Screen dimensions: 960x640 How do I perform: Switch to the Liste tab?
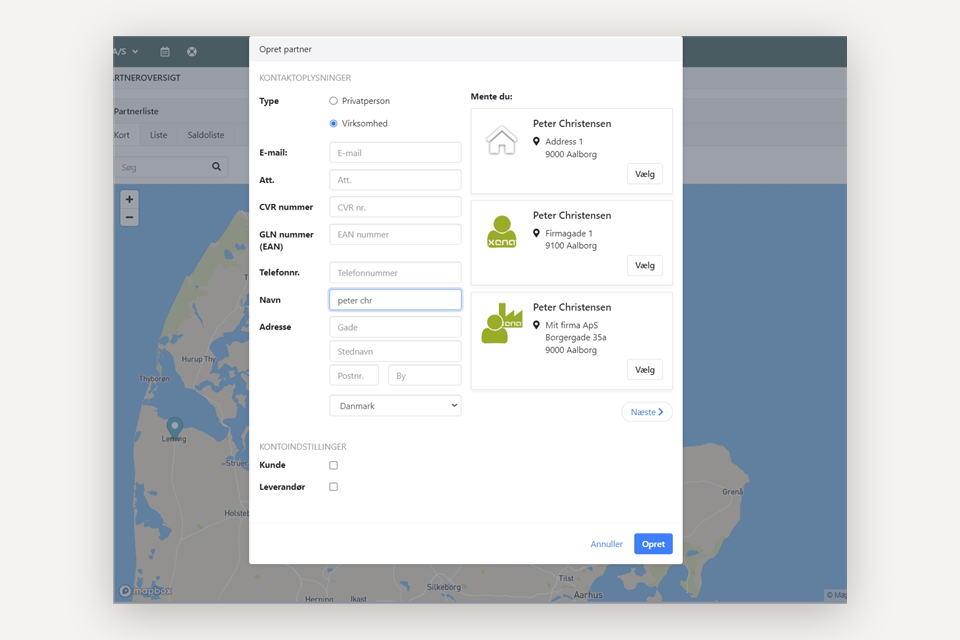click(x=158, y=135)
